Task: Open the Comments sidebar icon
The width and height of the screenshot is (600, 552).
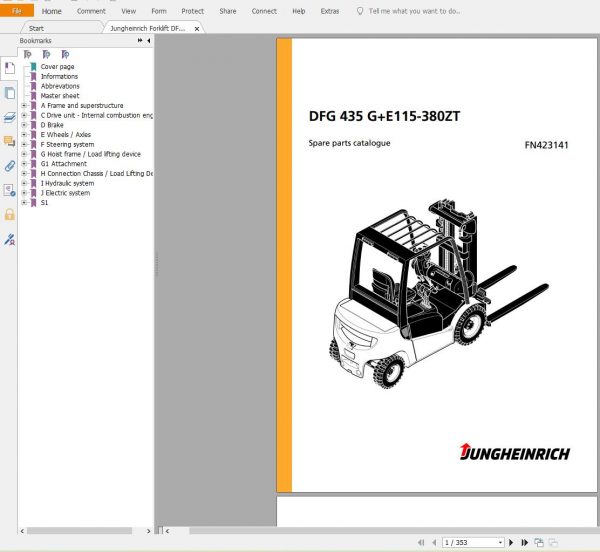Action: [9, 141]
